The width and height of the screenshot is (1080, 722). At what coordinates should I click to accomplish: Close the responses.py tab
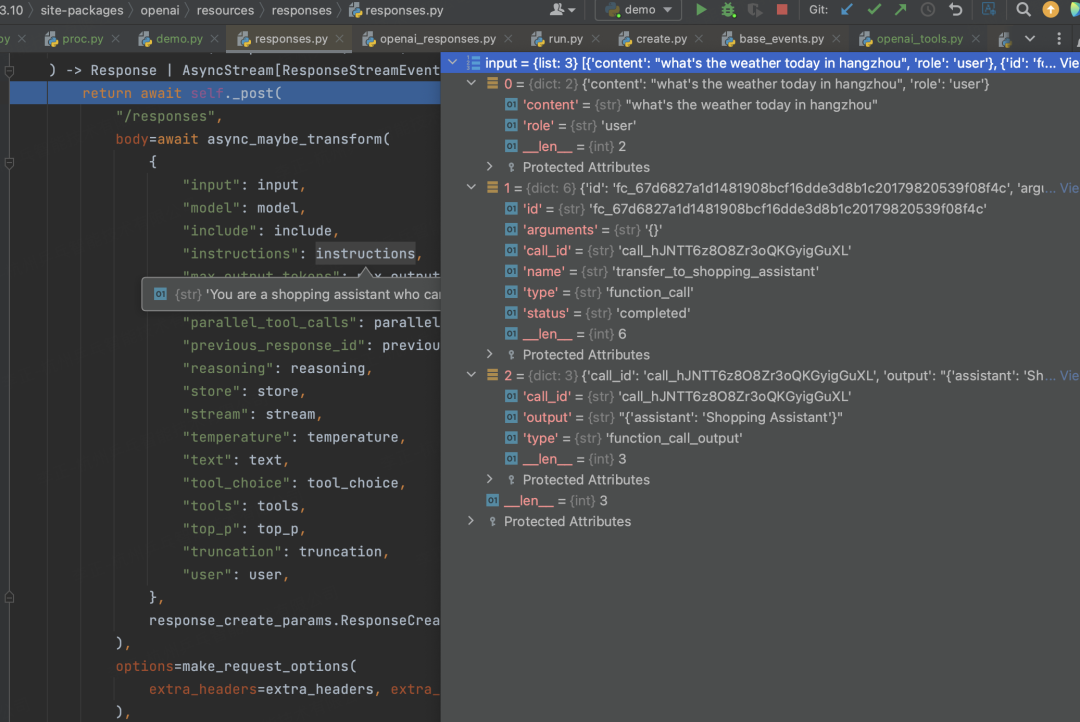coord(340,39)
